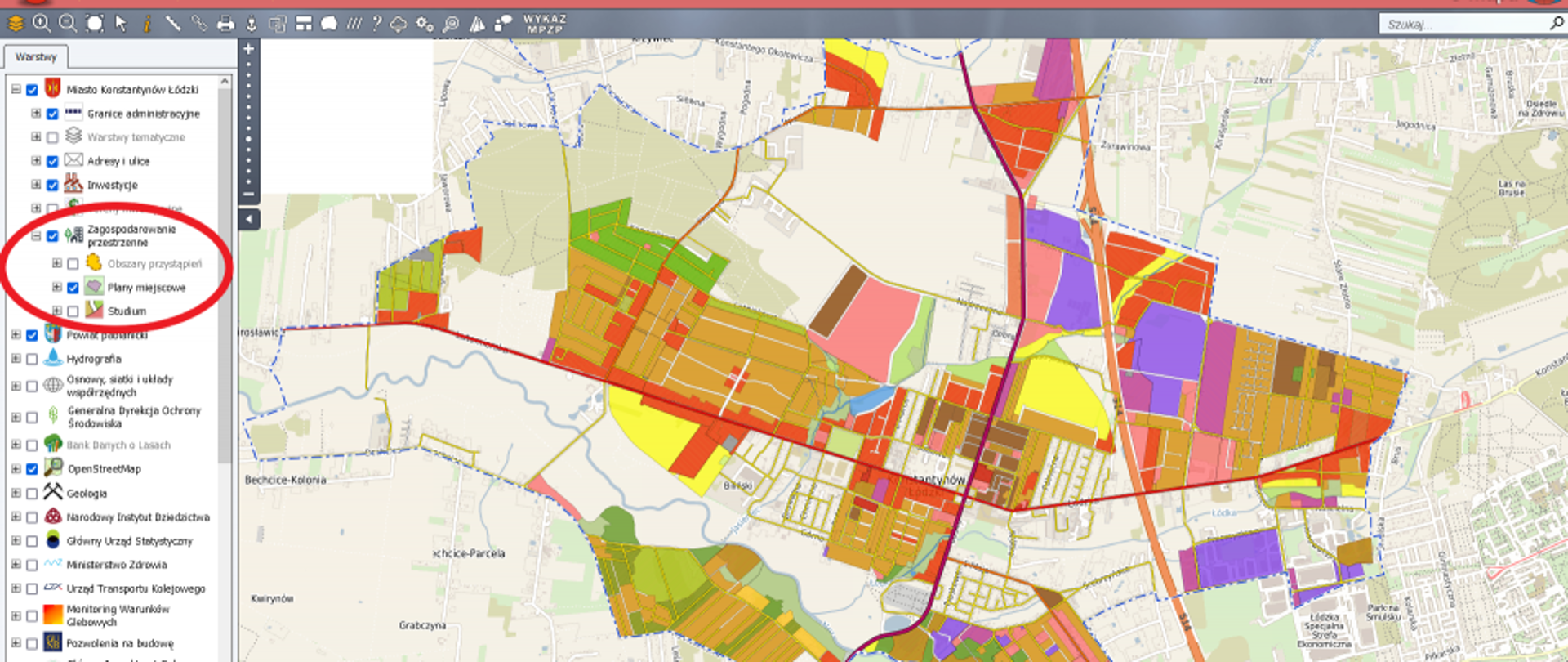Collapse the side panel with arrow button
1568x662 pixels.
click(x=249, y=219)
